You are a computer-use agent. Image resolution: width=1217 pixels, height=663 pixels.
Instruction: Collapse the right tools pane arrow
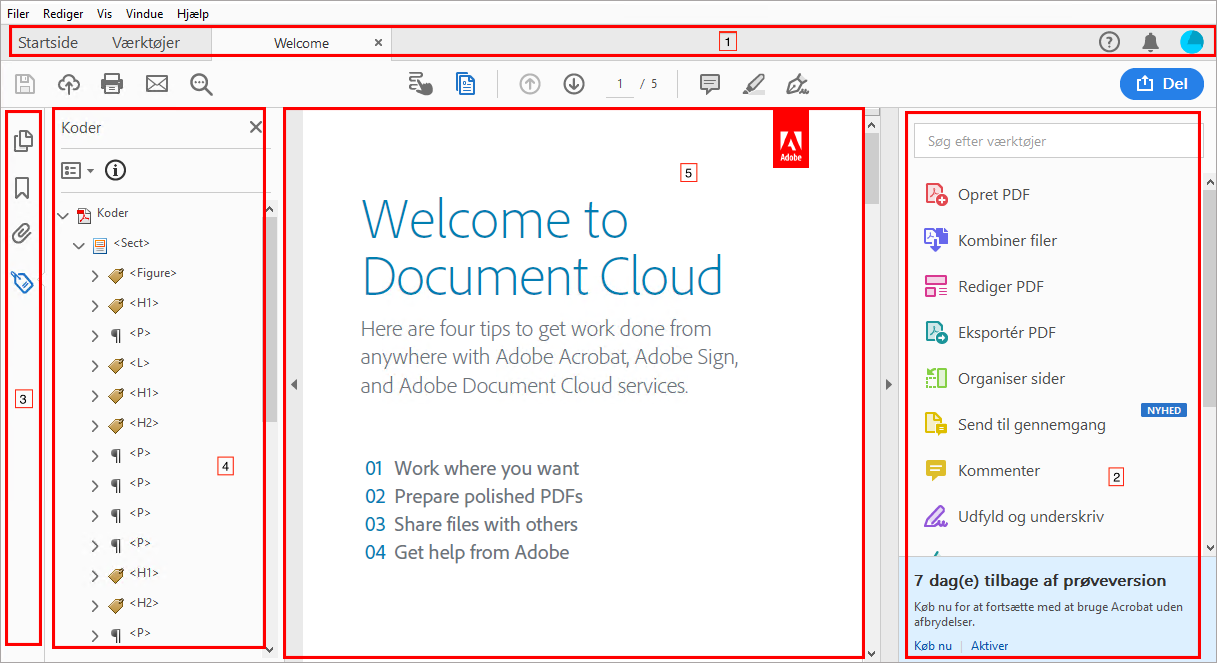888,384
